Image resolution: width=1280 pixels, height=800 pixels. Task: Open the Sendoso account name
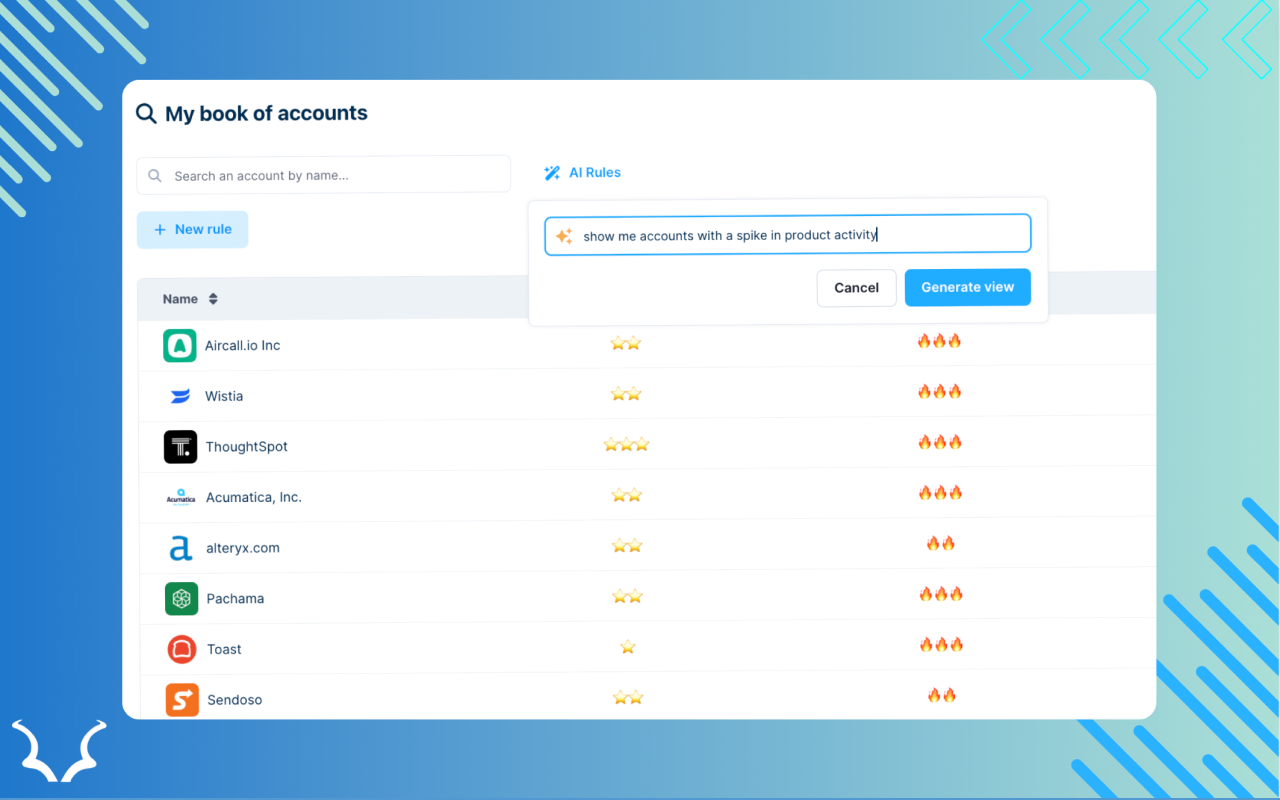click(235, 700)
